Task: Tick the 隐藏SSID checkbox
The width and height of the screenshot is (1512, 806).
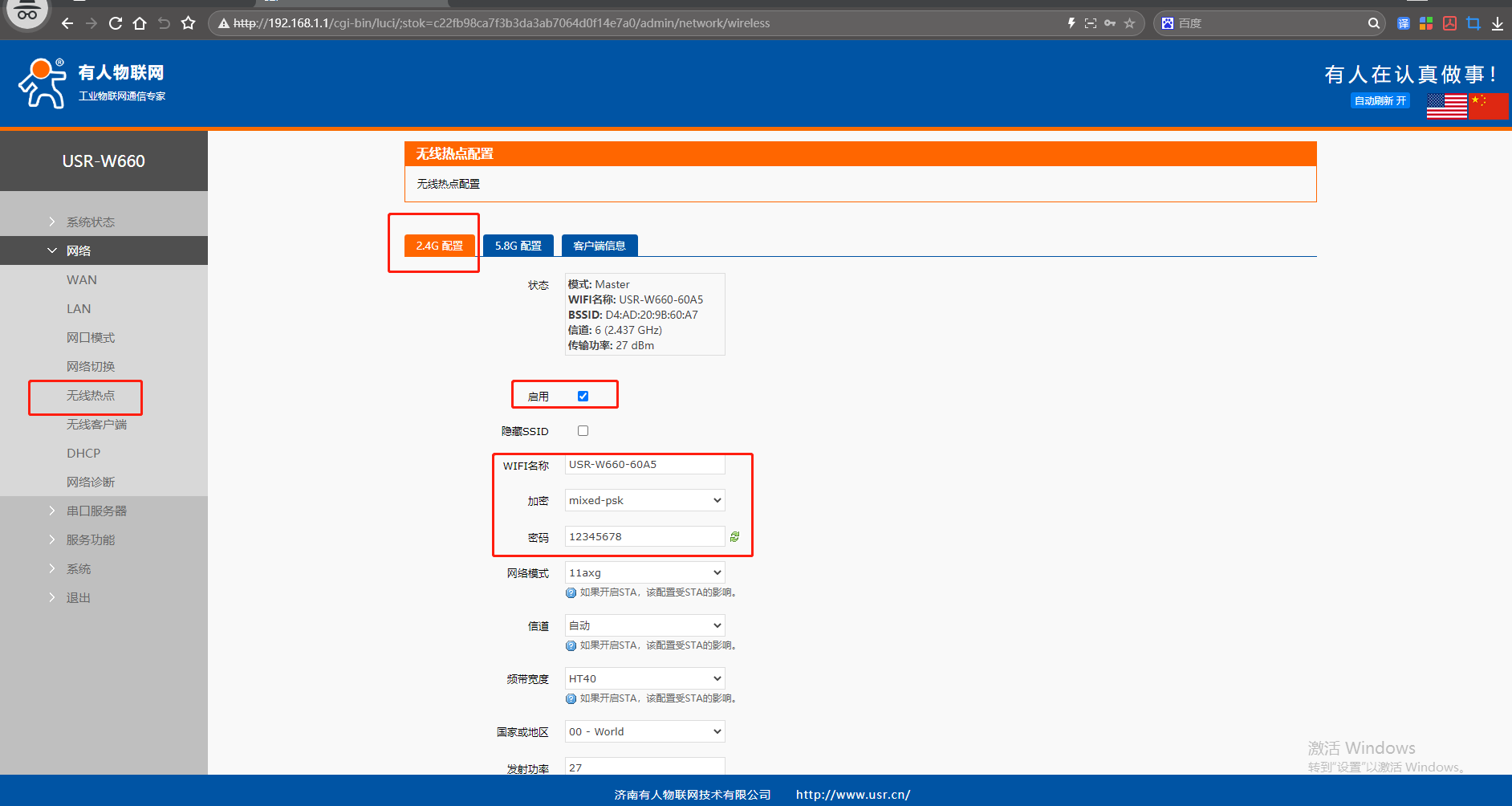Action: click(583, 431)
